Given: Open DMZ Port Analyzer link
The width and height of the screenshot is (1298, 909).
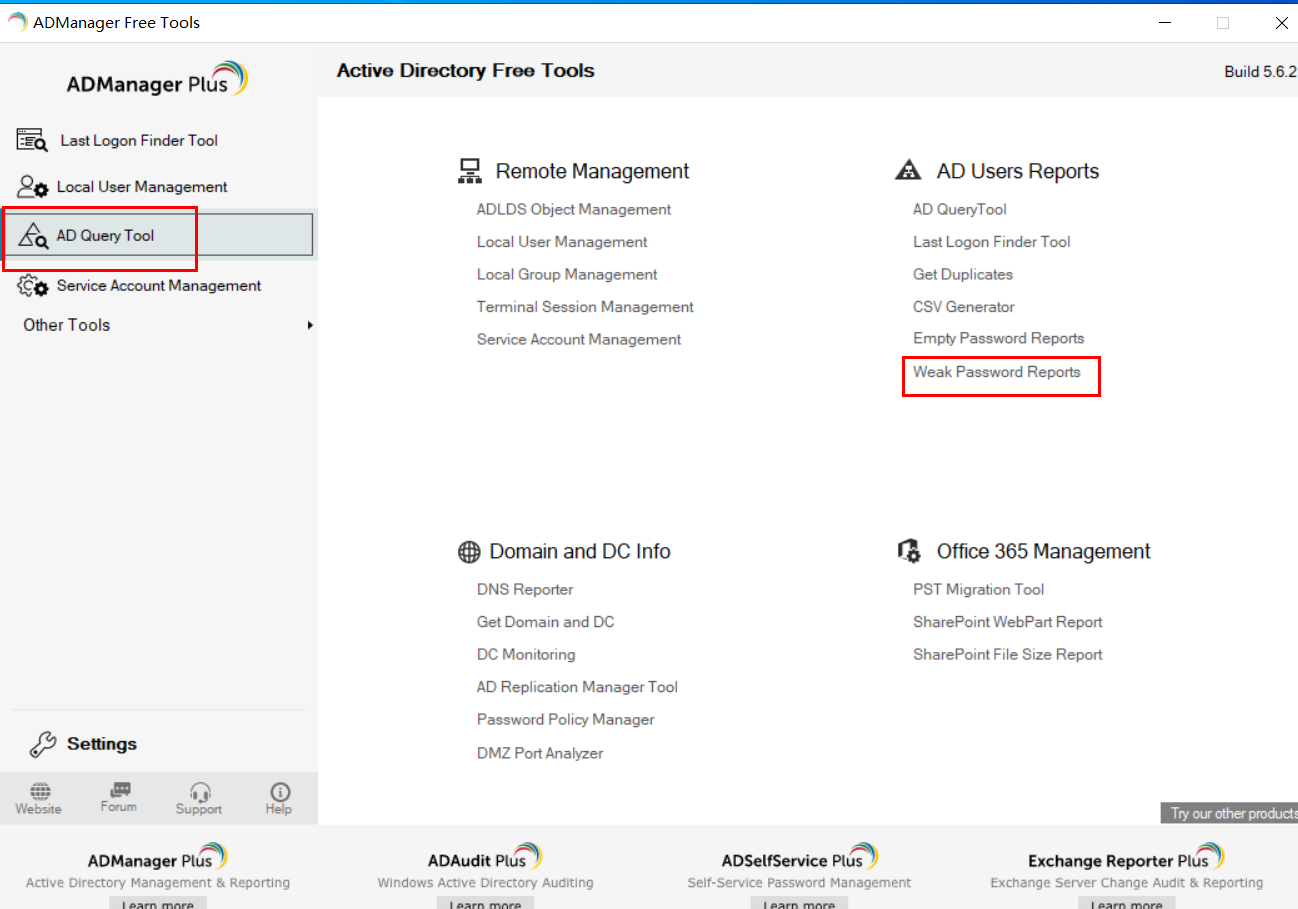Looking at the screenshot, I should tap(540, 753).
